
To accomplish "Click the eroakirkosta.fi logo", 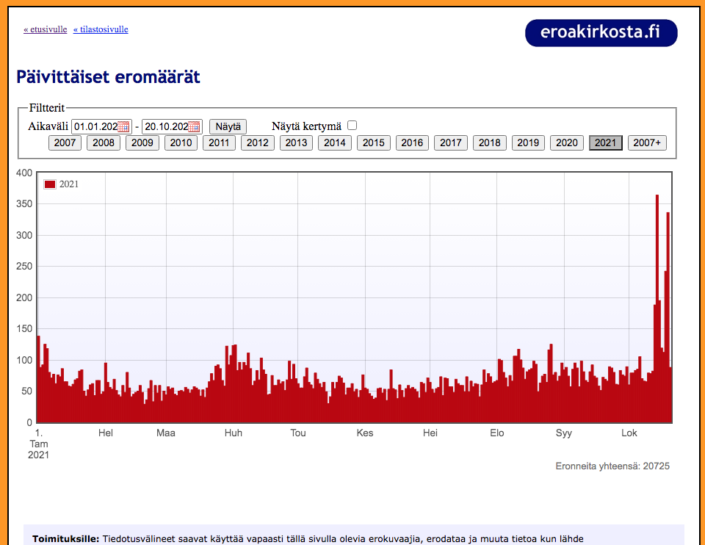I will [x=601, y=33].
